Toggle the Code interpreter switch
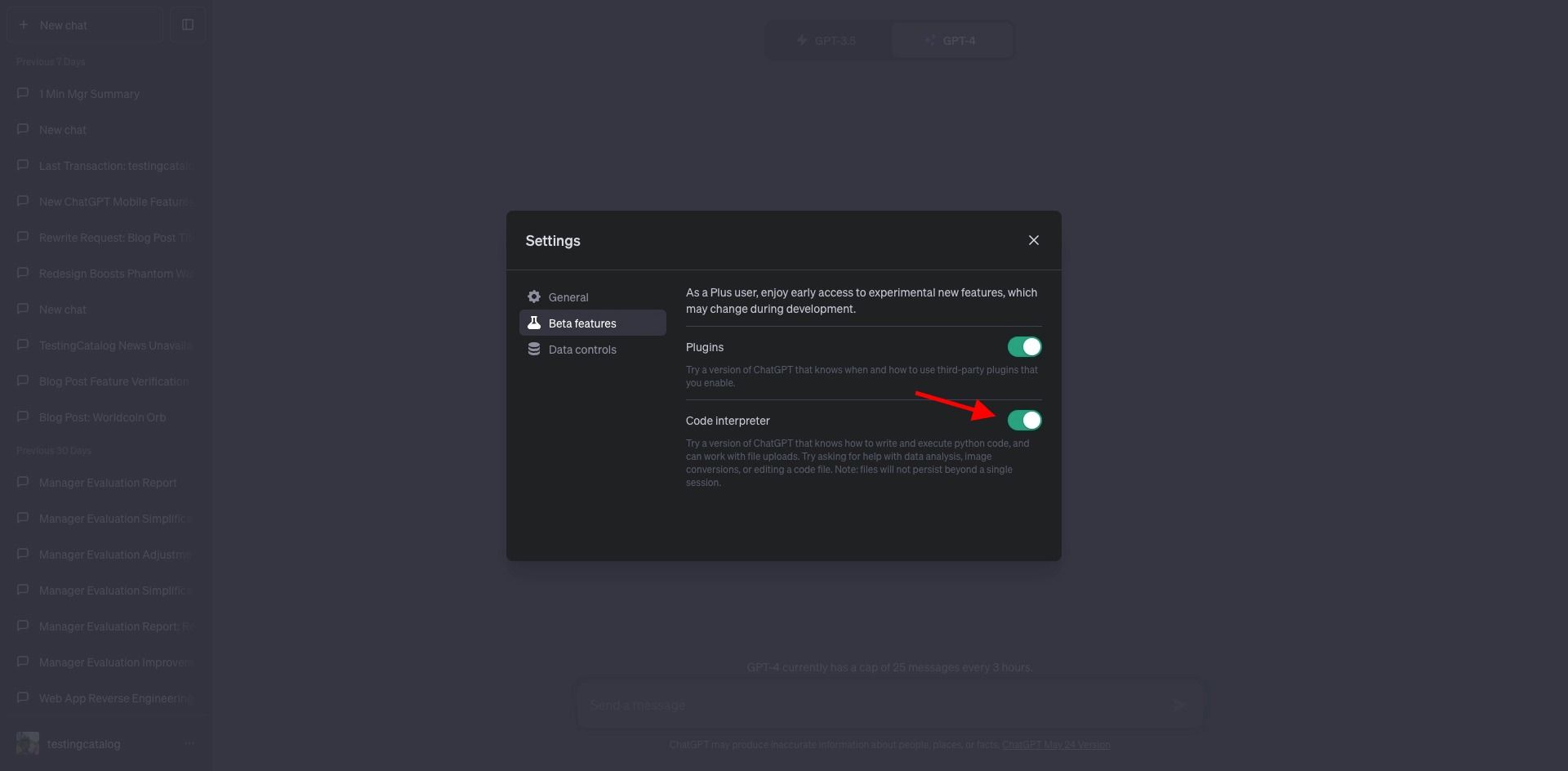 point(1025,421)
